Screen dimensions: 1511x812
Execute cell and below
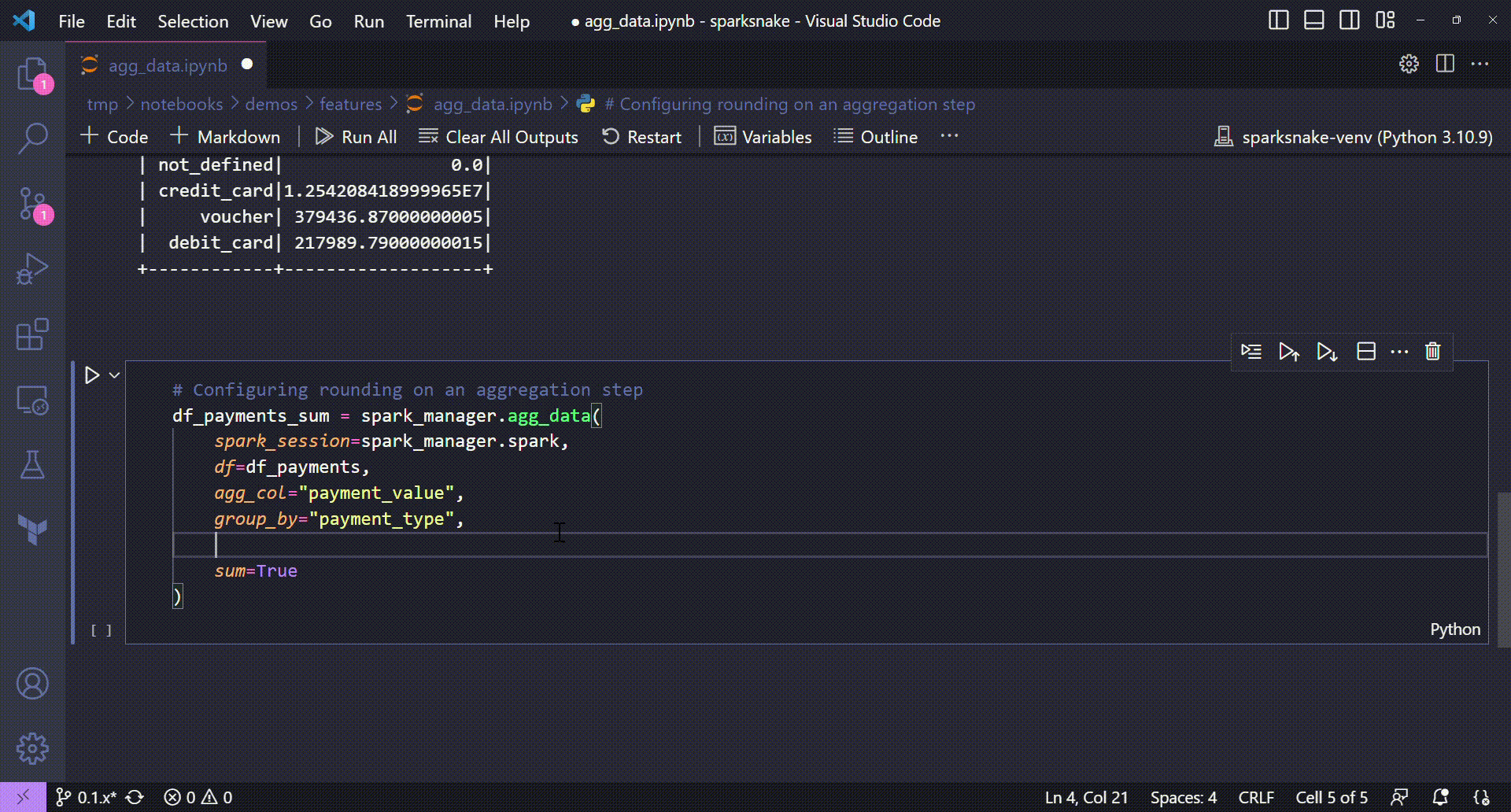pyautogui.click(x=1327, y=352)
